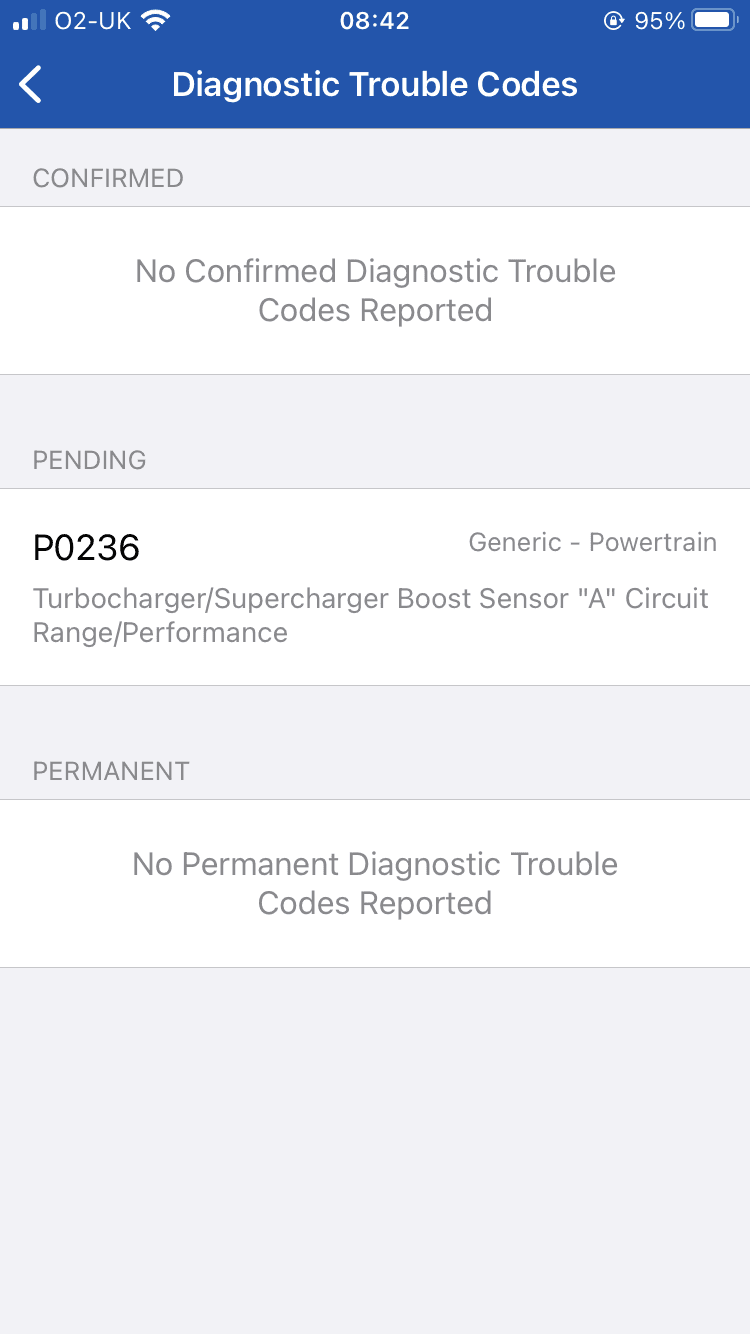Tap the 95% battery percentage
Viewport: 750px width, 1334px height.
pos(660,21)
